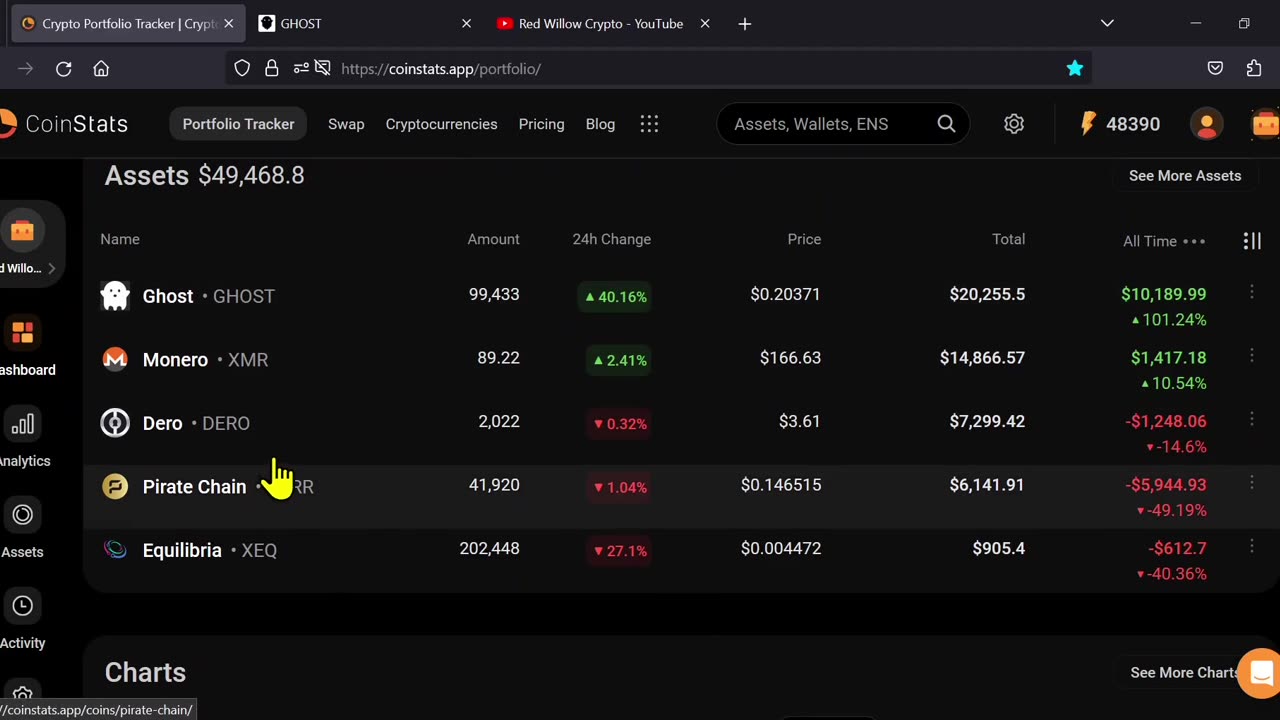Go to browser home page icon
This screenshot has width=1280, height=720.
[101, 69]
